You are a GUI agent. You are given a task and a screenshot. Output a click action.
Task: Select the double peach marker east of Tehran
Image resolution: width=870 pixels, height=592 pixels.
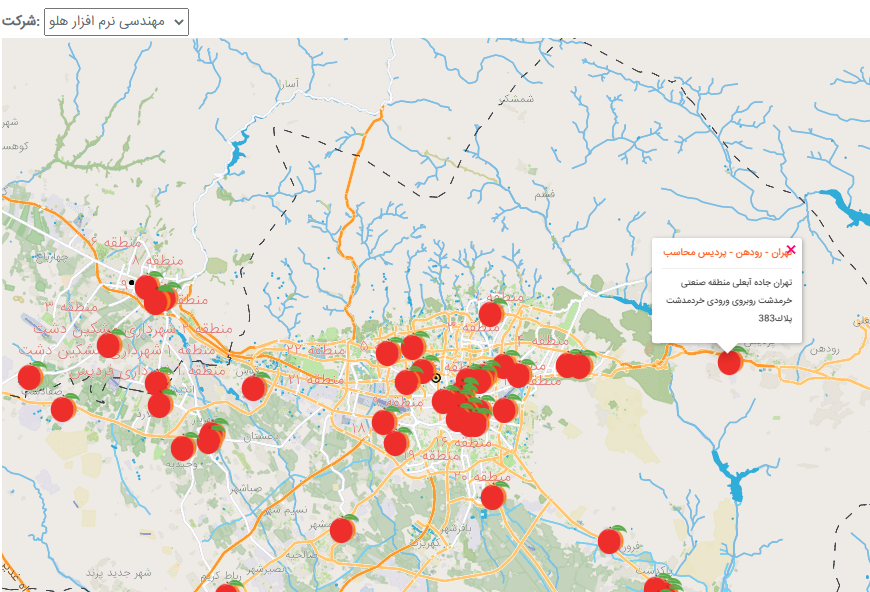click(x=574, y=364)
